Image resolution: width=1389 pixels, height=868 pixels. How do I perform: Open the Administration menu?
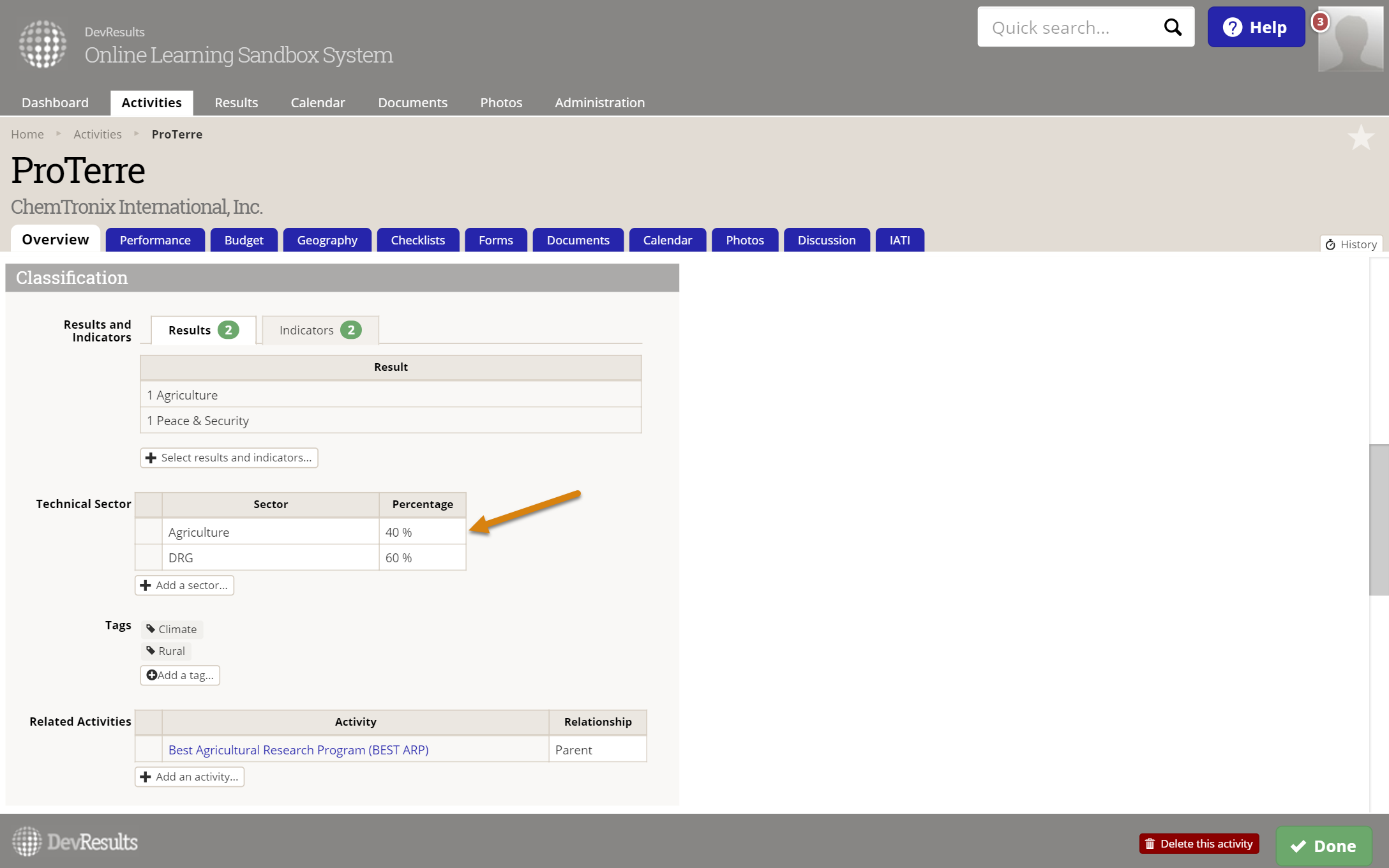[x=599, y=103]
